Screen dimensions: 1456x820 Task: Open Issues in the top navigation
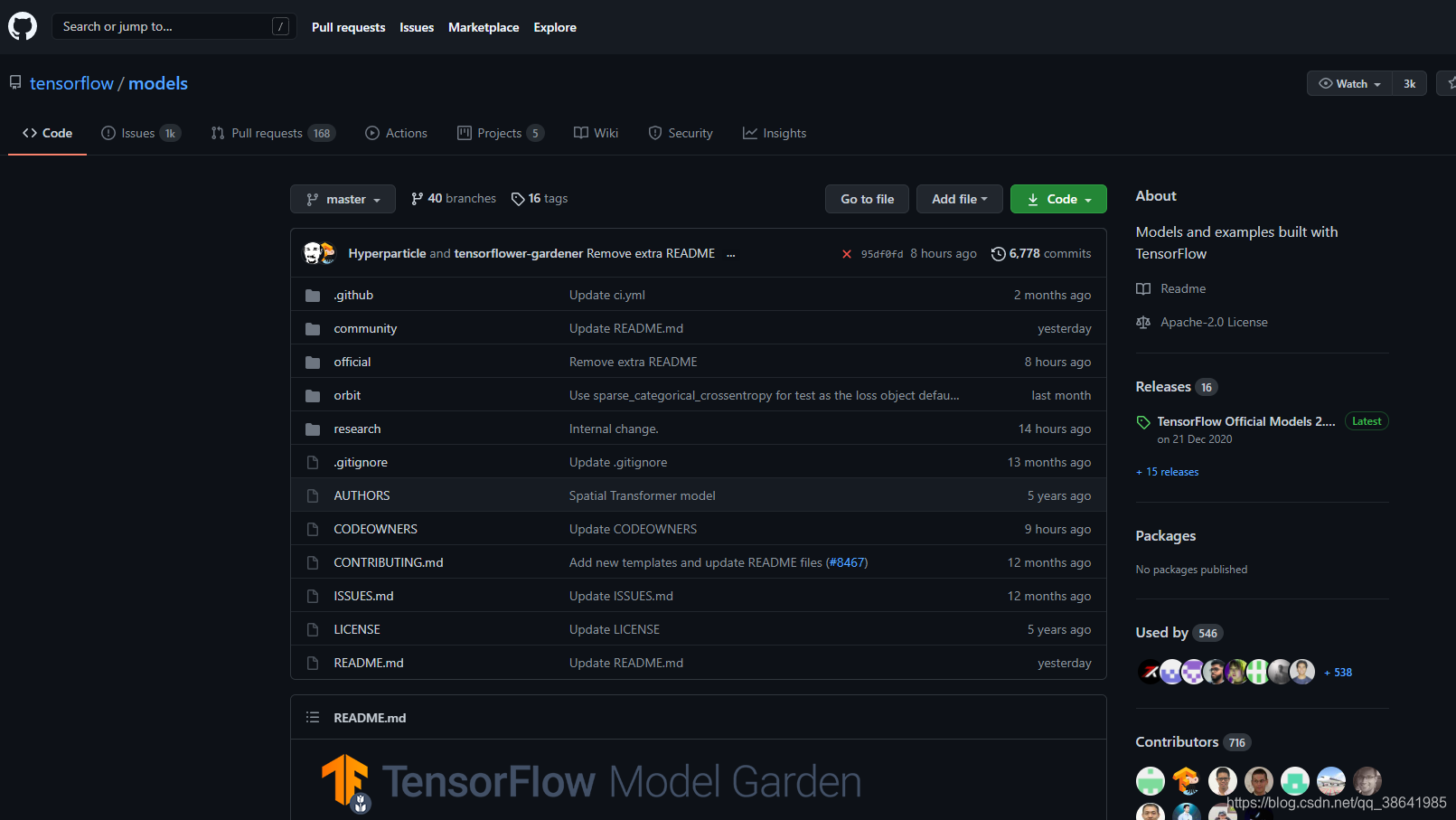[x=417, y=27]
